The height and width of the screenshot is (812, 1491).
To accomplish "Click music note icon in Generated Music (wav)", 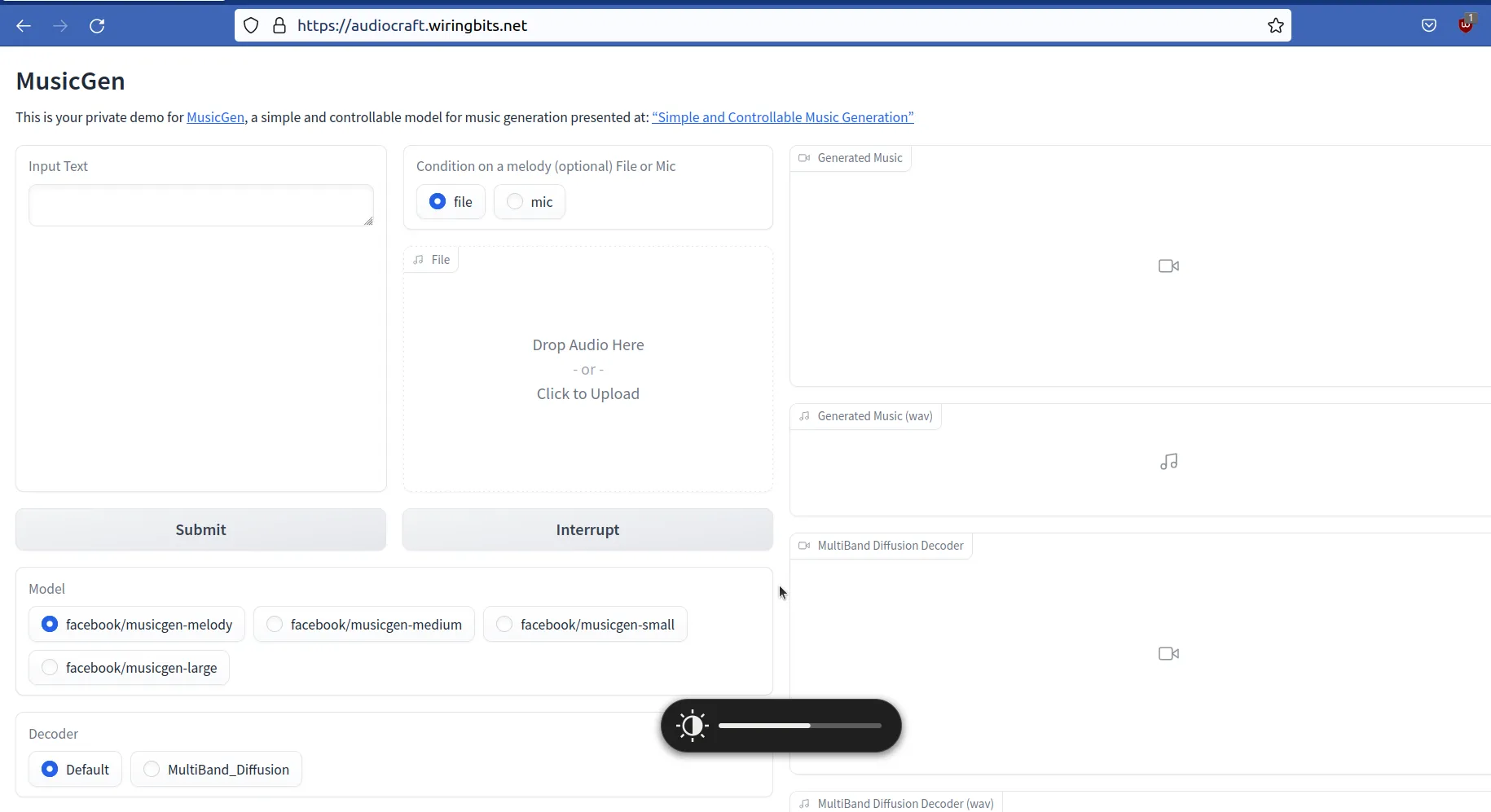I will 1168,462.
